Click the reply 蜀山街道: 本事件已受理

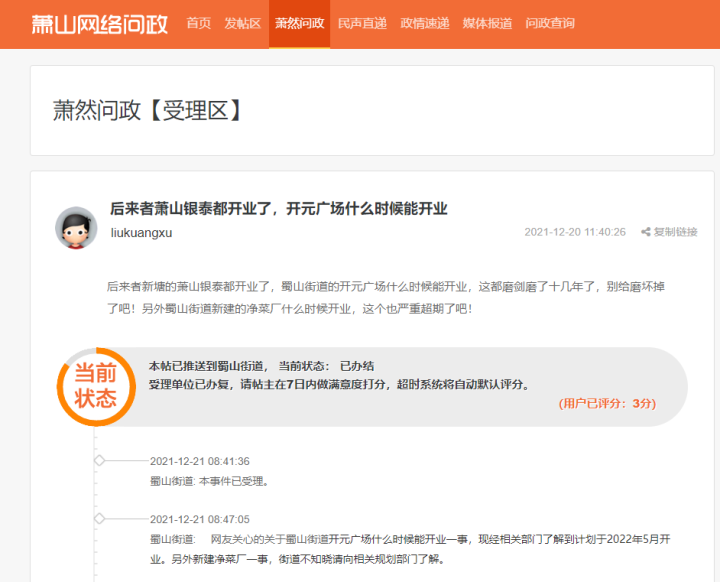point(210,481)
